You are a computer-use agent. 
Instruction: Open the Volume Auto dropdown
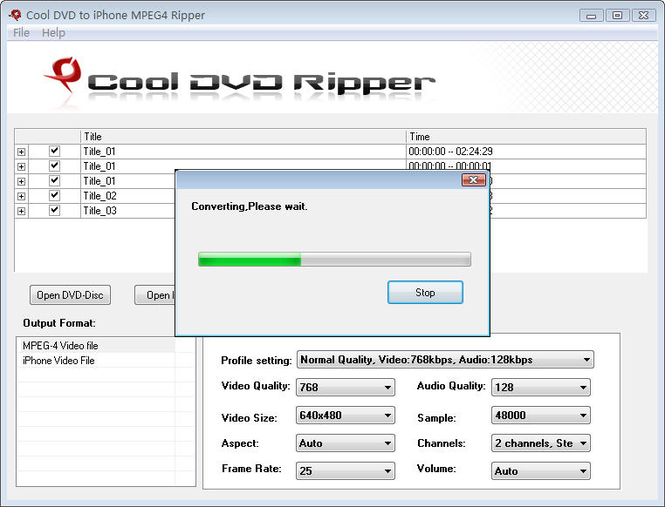[541, 471]
